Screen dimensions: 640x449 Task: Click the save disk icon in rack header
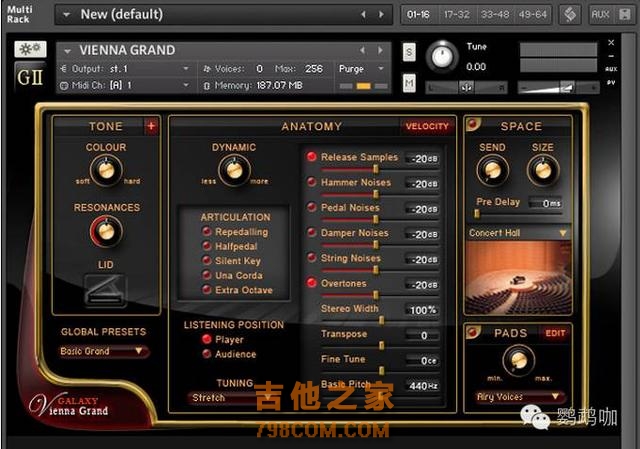pyautogui.click(x=625, y=15)
